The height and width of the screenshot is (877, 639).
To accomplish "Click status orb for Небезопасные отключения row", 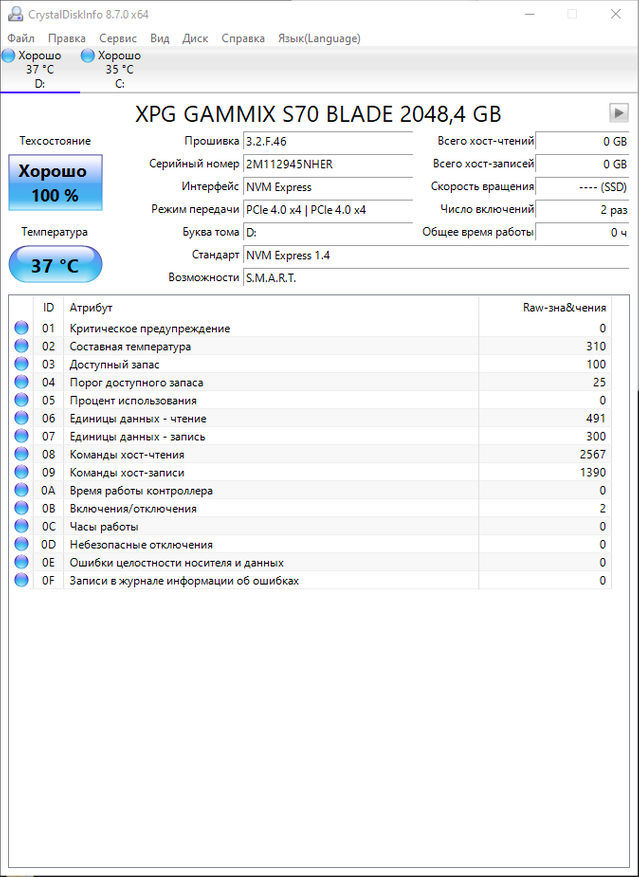I will coord(21,544).
